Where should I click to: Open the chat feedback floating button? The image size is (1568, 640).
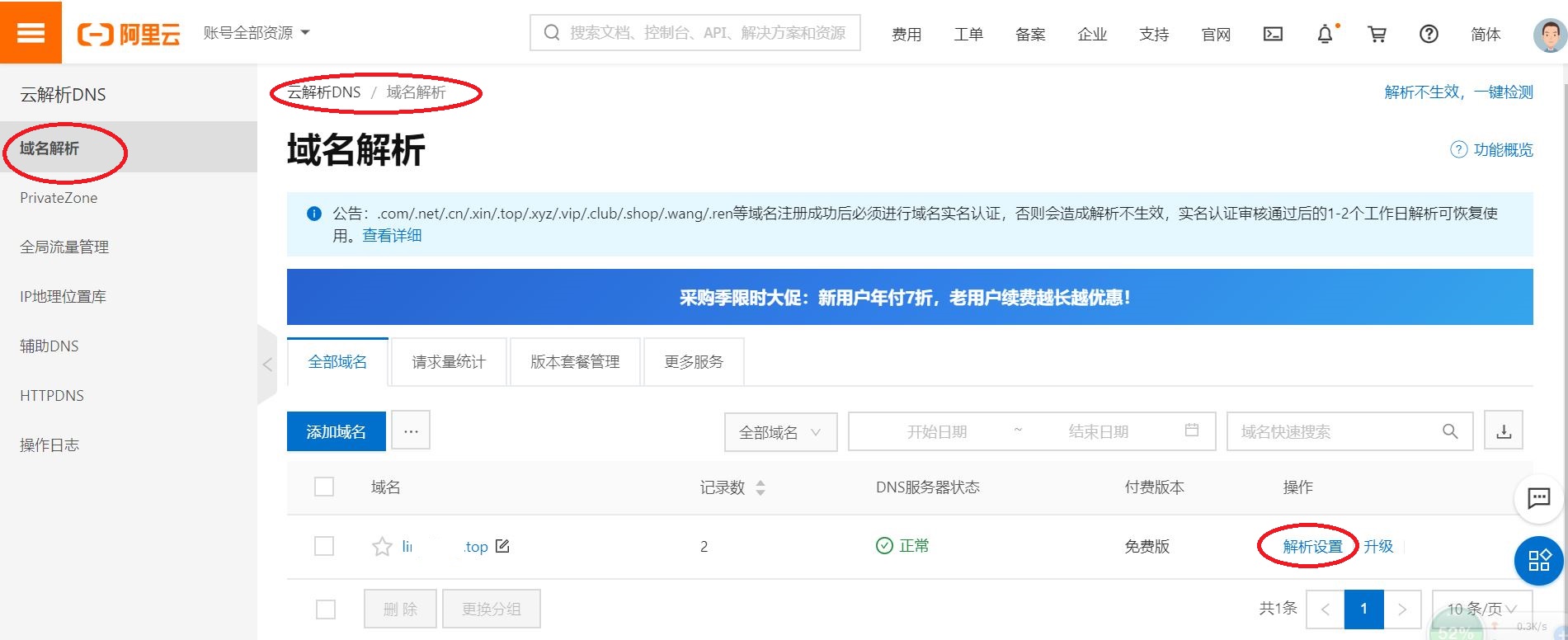(x=1538, y=498)
